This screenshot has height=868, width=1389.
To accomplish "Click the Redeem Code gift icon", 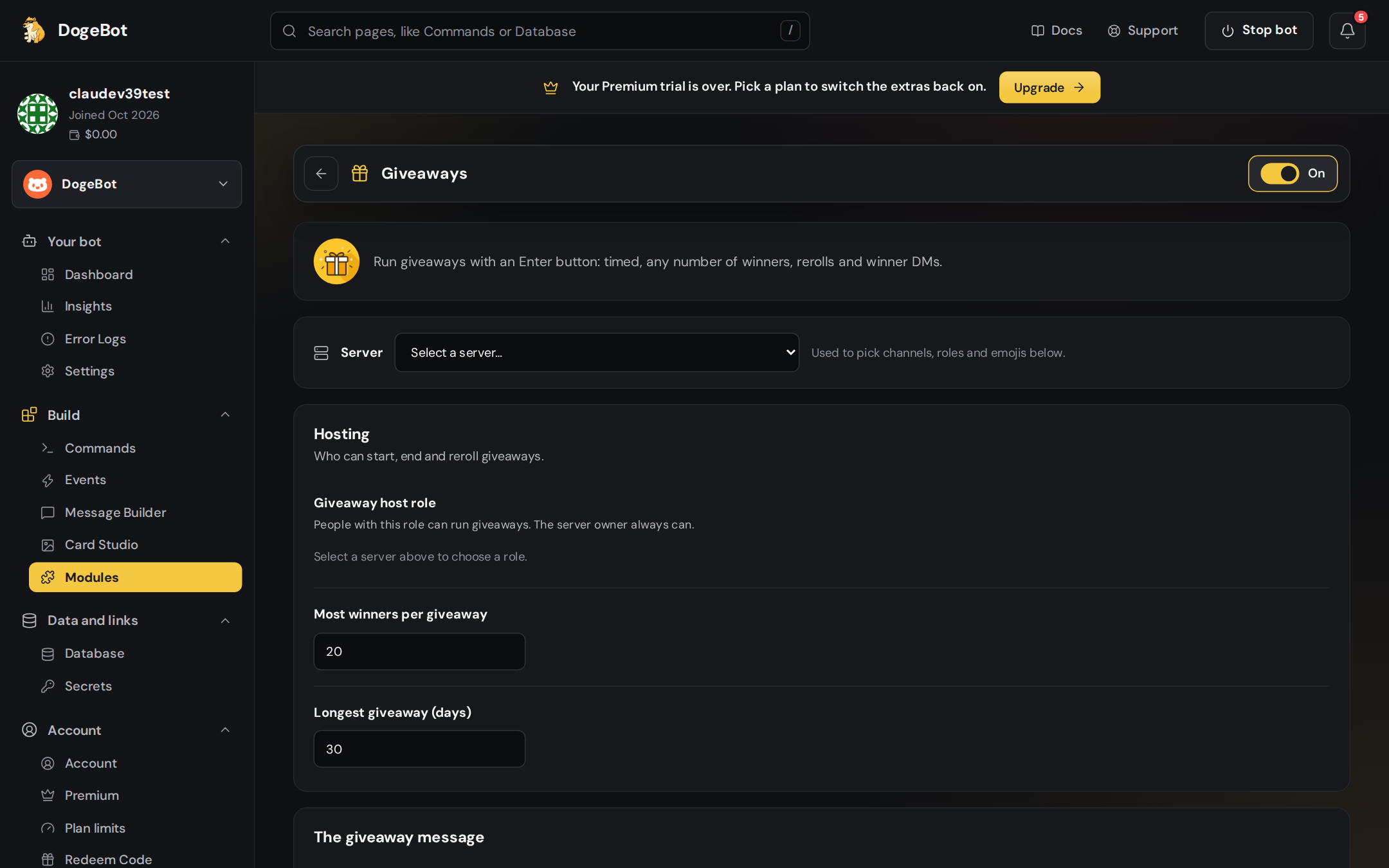I will click(48, 860).
